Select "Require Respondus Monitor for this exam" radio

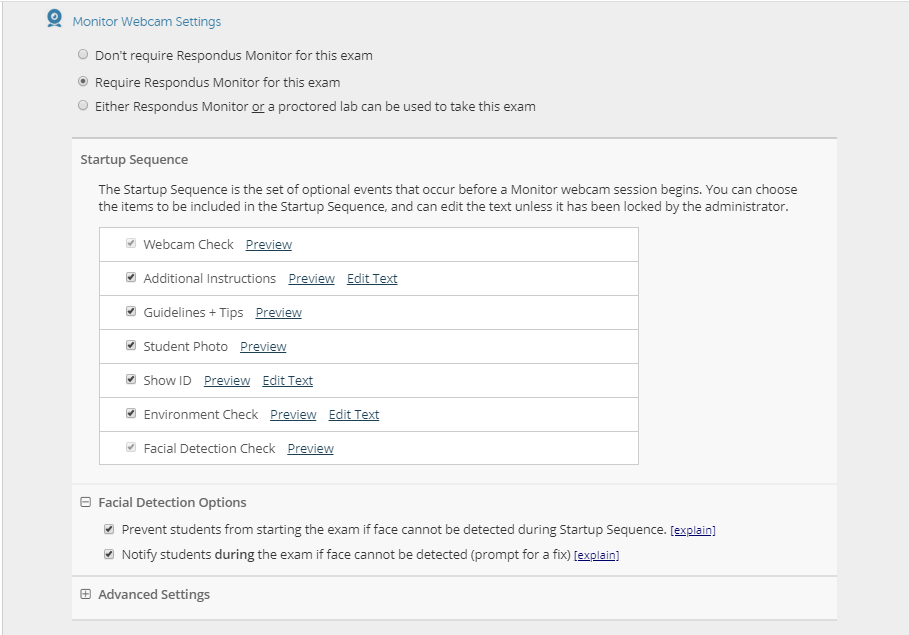click(83, 81)
